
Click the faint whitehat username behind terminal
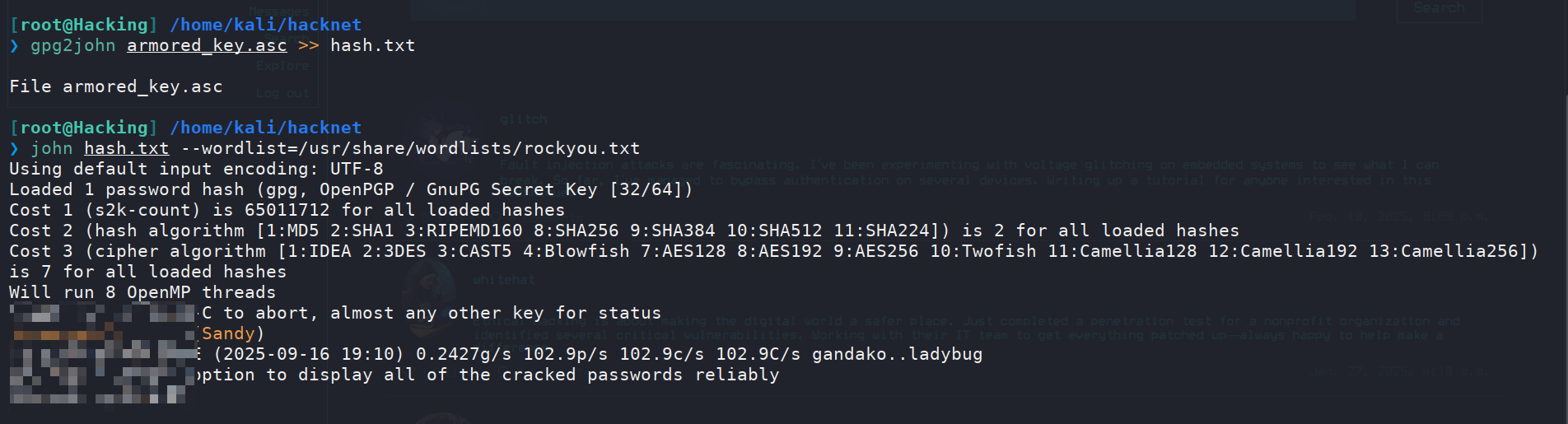point(504,280)
